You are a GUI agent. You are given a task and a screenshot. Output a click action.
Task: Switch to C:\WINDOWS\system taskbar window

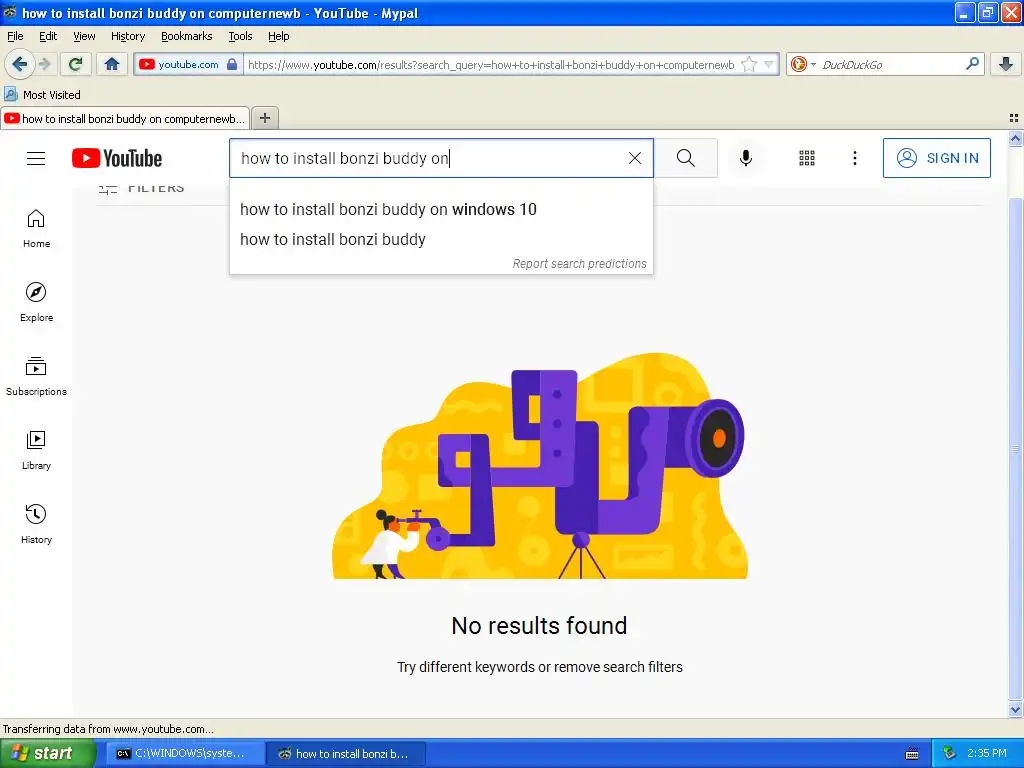point(186,753)
